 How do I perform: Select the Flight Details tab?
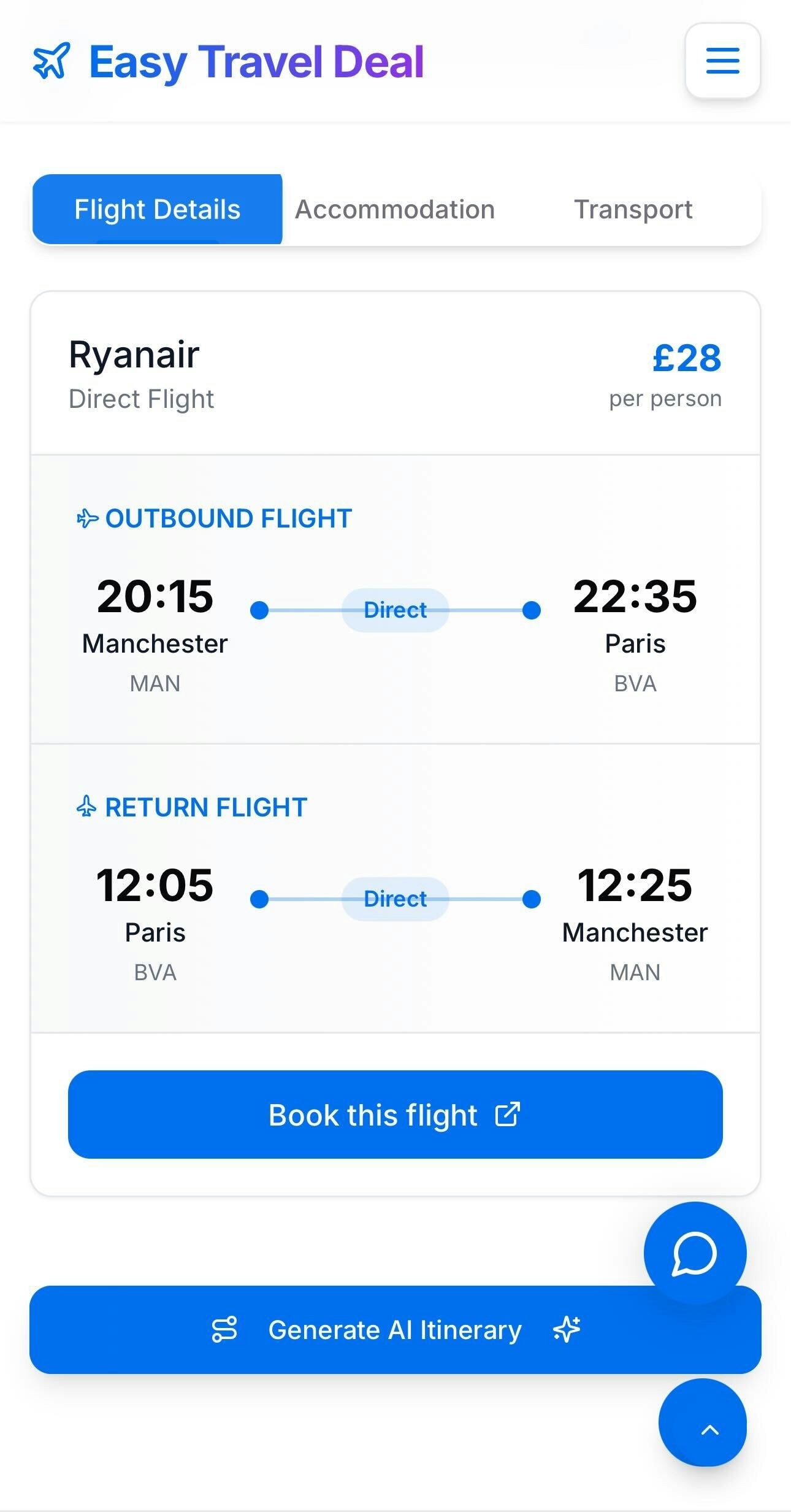click(158, 210)
